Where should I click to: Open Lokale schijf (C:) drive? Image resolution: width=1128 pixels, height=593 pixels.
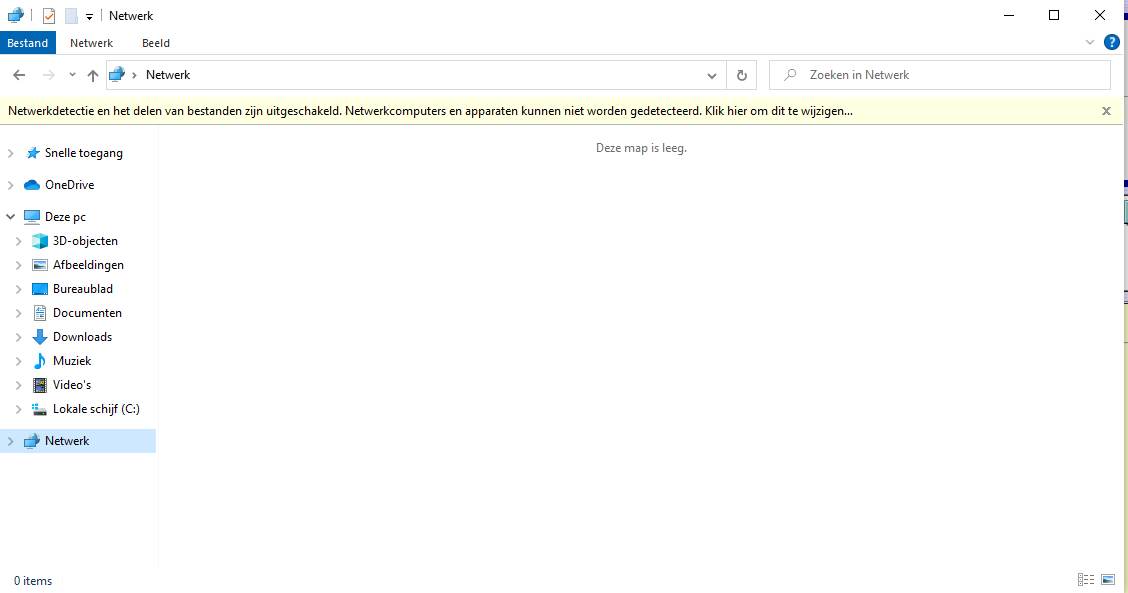[96, 409]
